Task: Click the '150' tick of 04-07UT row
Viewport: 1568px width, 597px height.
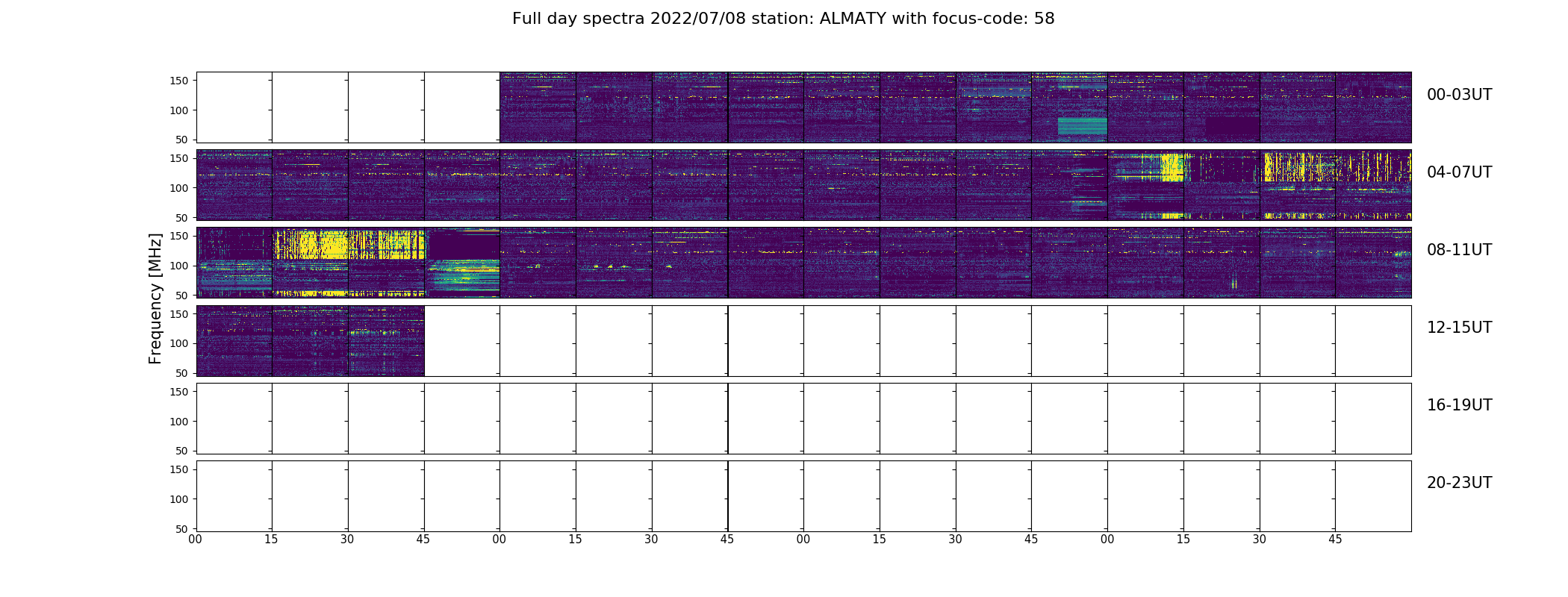Action: coord(179,158)
